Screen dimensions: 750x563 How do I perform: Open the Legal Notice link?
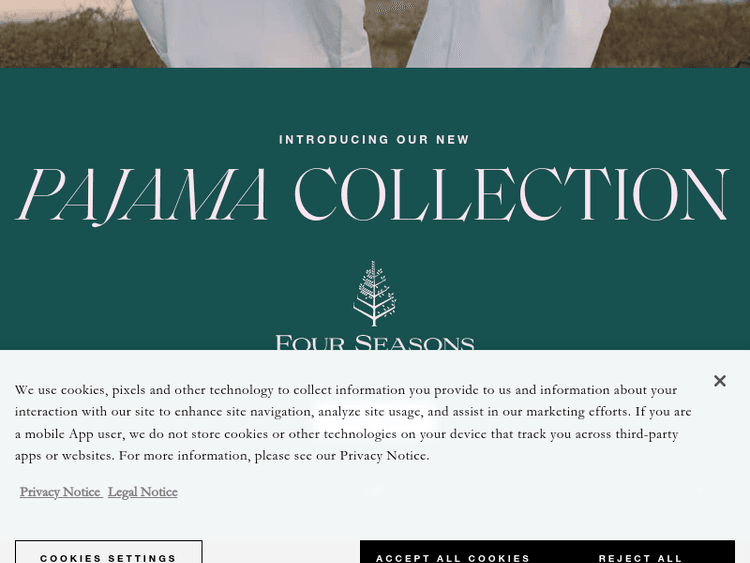point(143,492)
